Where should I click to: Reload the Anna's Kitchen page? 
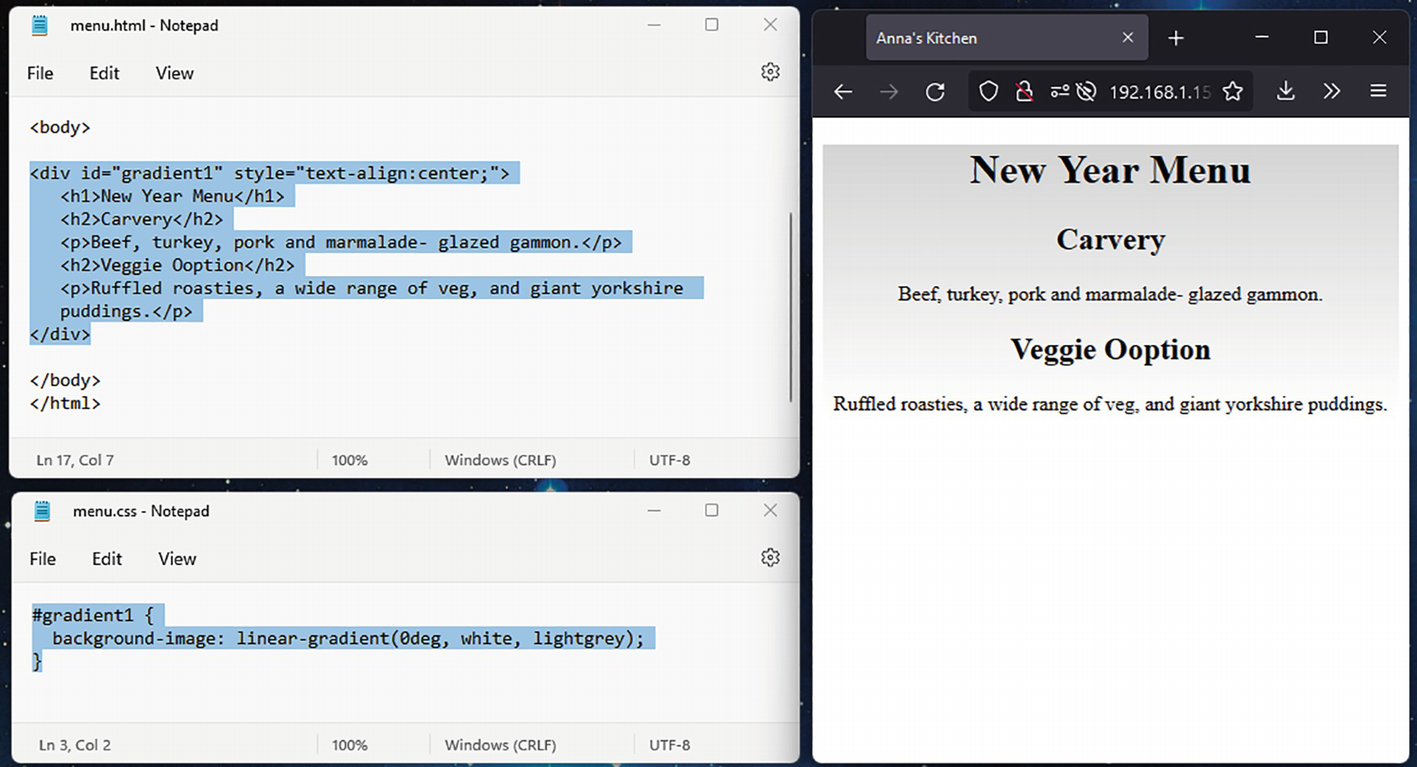[935, 92]
